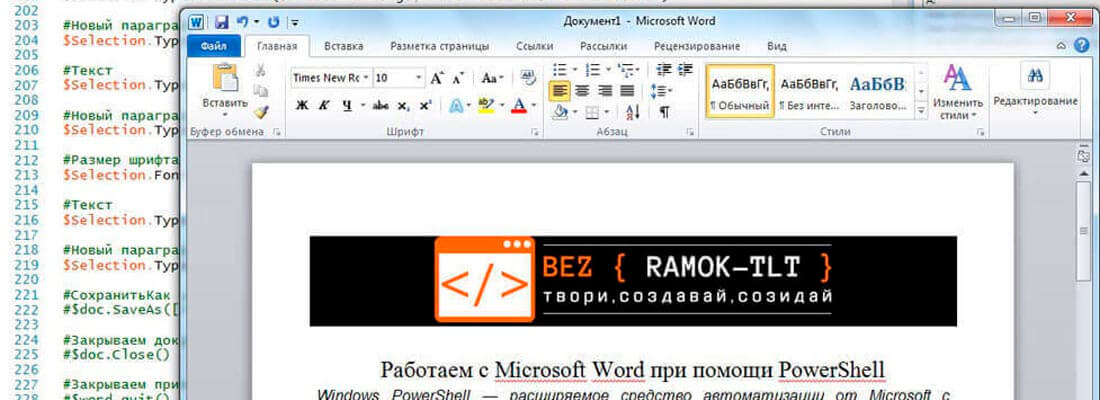Open the highlight color dropdown arrow
This screenshot has height=400, width=1100.
(x=502, y=106)
